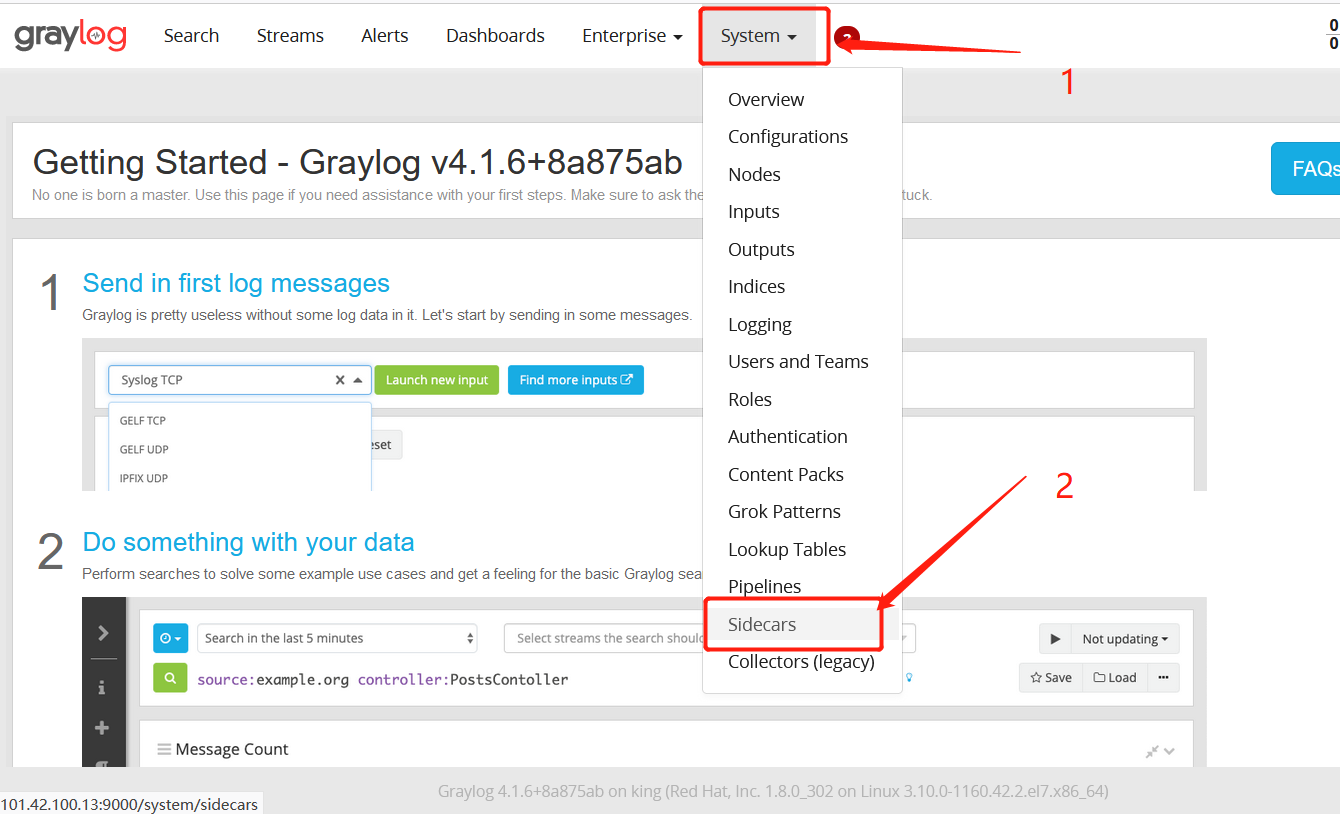Open the Search in the last 5 minutes dropdown
The width and height of the screenshot is (1340, 814).
[337, 638]
